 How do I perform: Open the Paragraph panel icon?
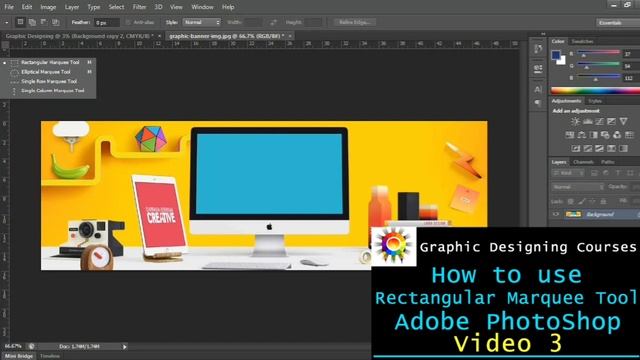538,103
